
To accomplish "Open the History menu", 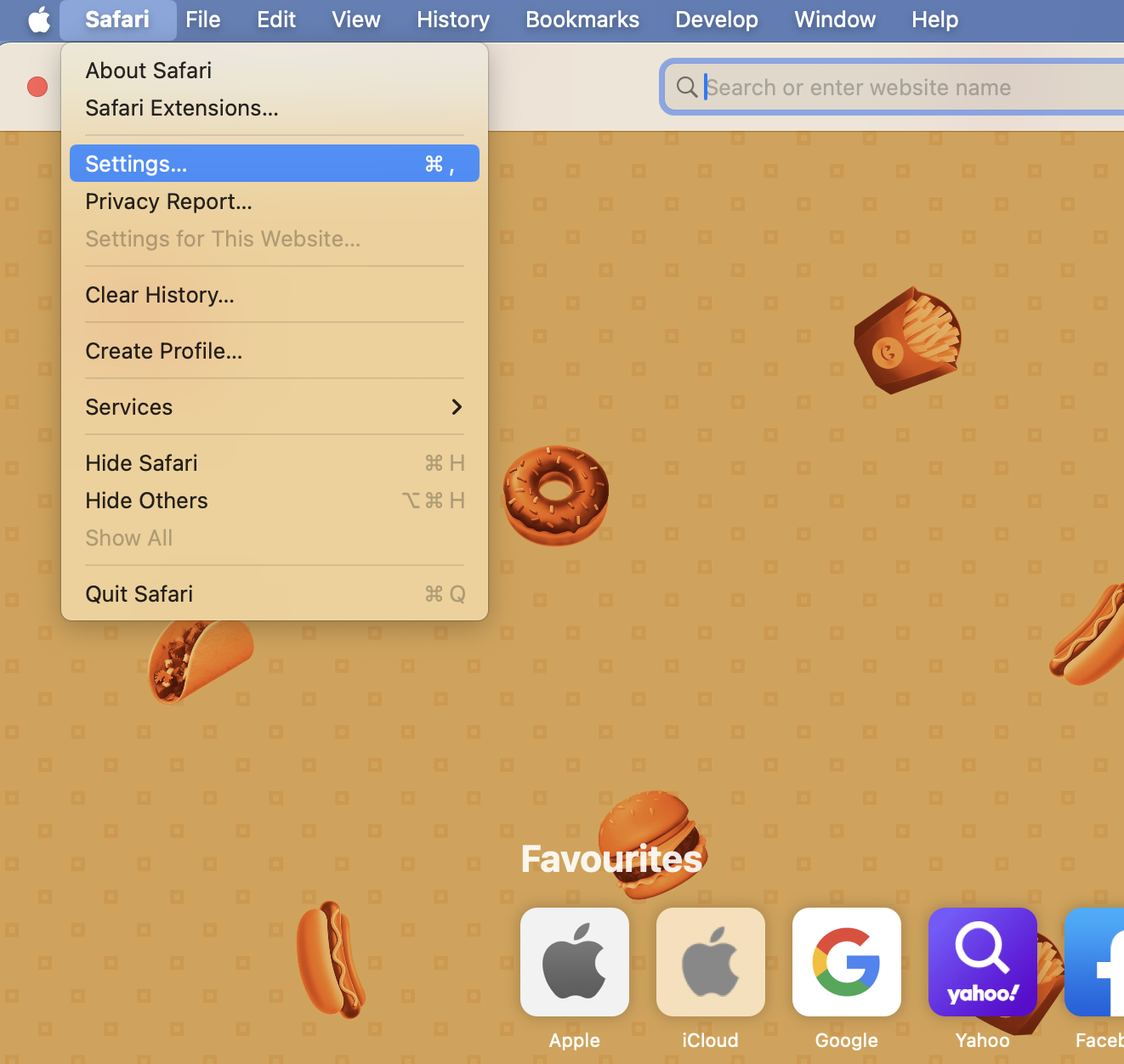I will [x=452, y=19].
